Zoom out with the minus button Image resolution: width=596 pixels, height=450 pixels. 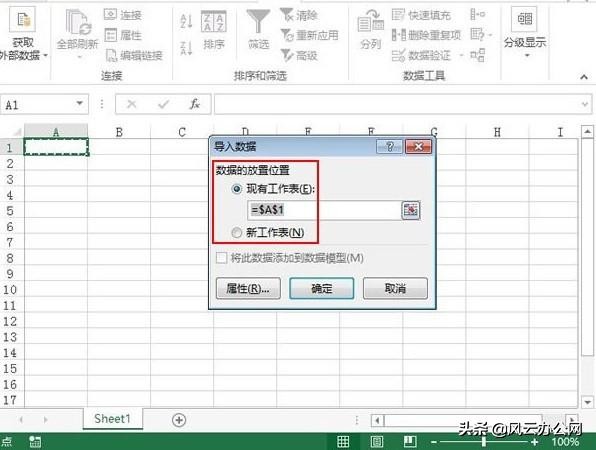(x=434, y=442)
